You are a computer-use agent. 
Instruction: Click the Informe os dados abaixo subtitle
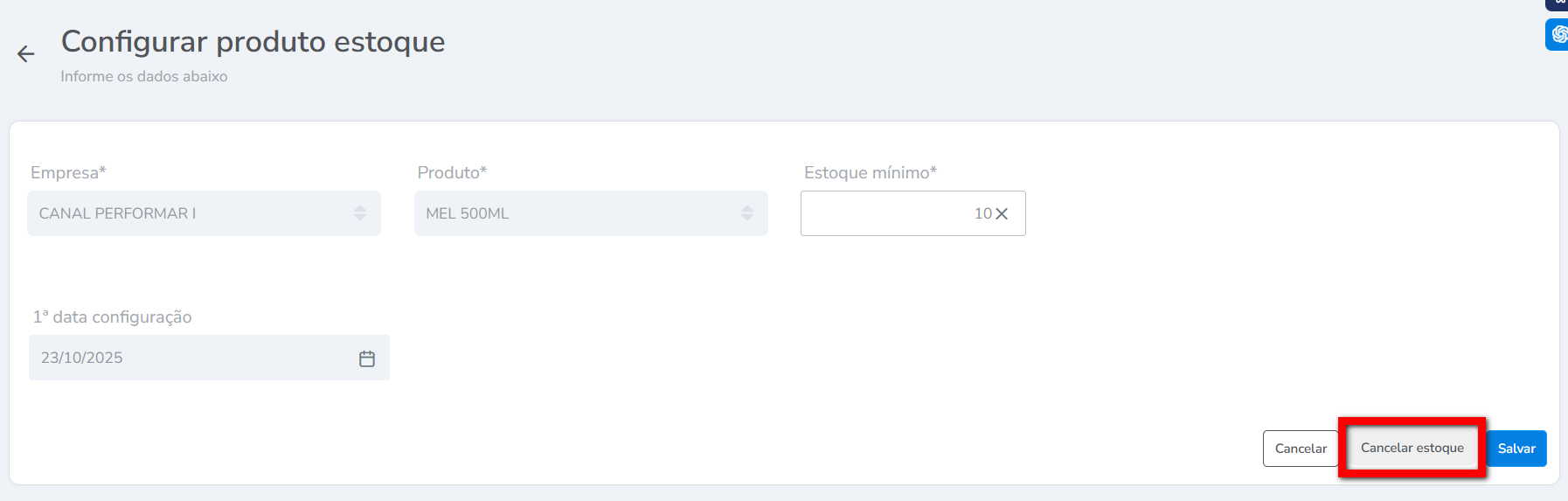[143, 76]
